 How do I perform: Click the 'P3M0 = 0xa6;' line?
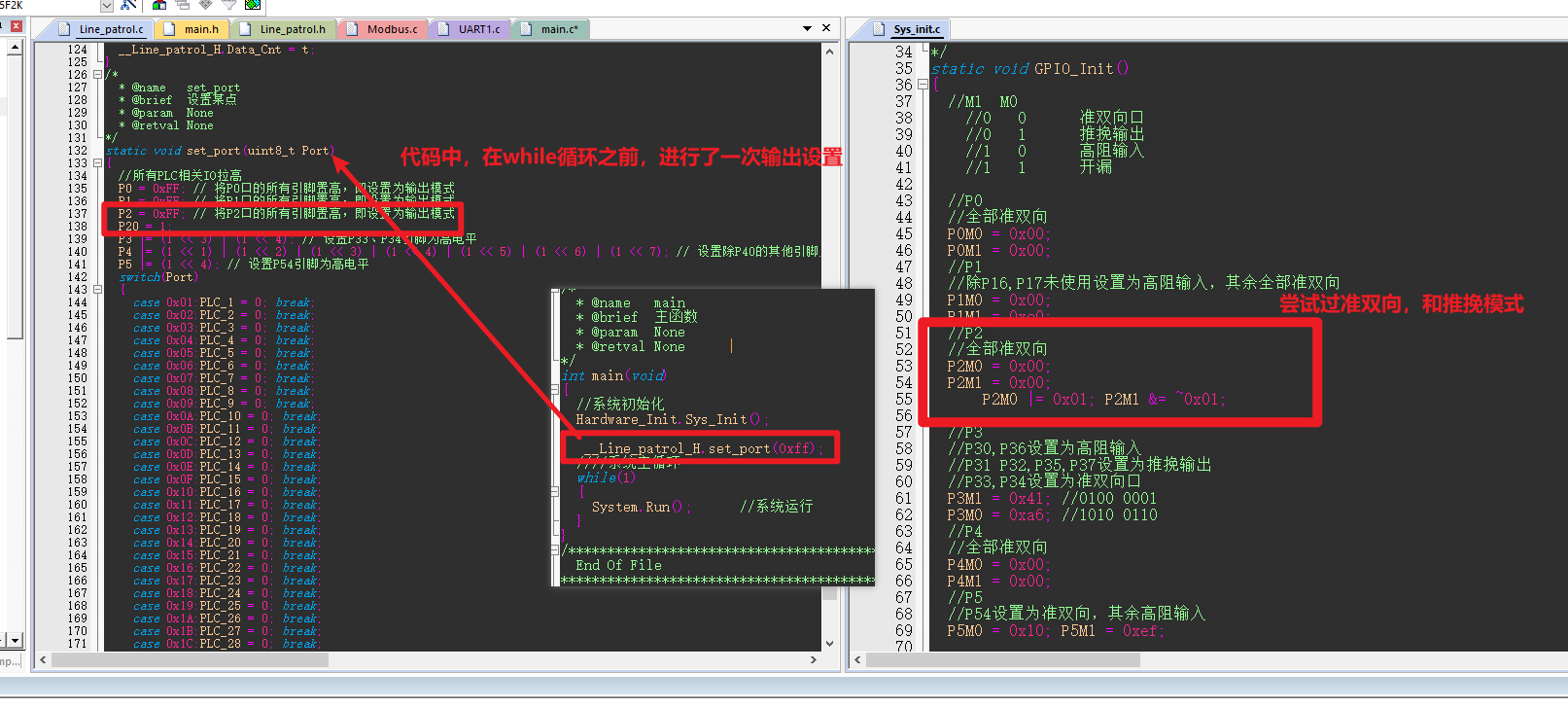click(1052, 514)
